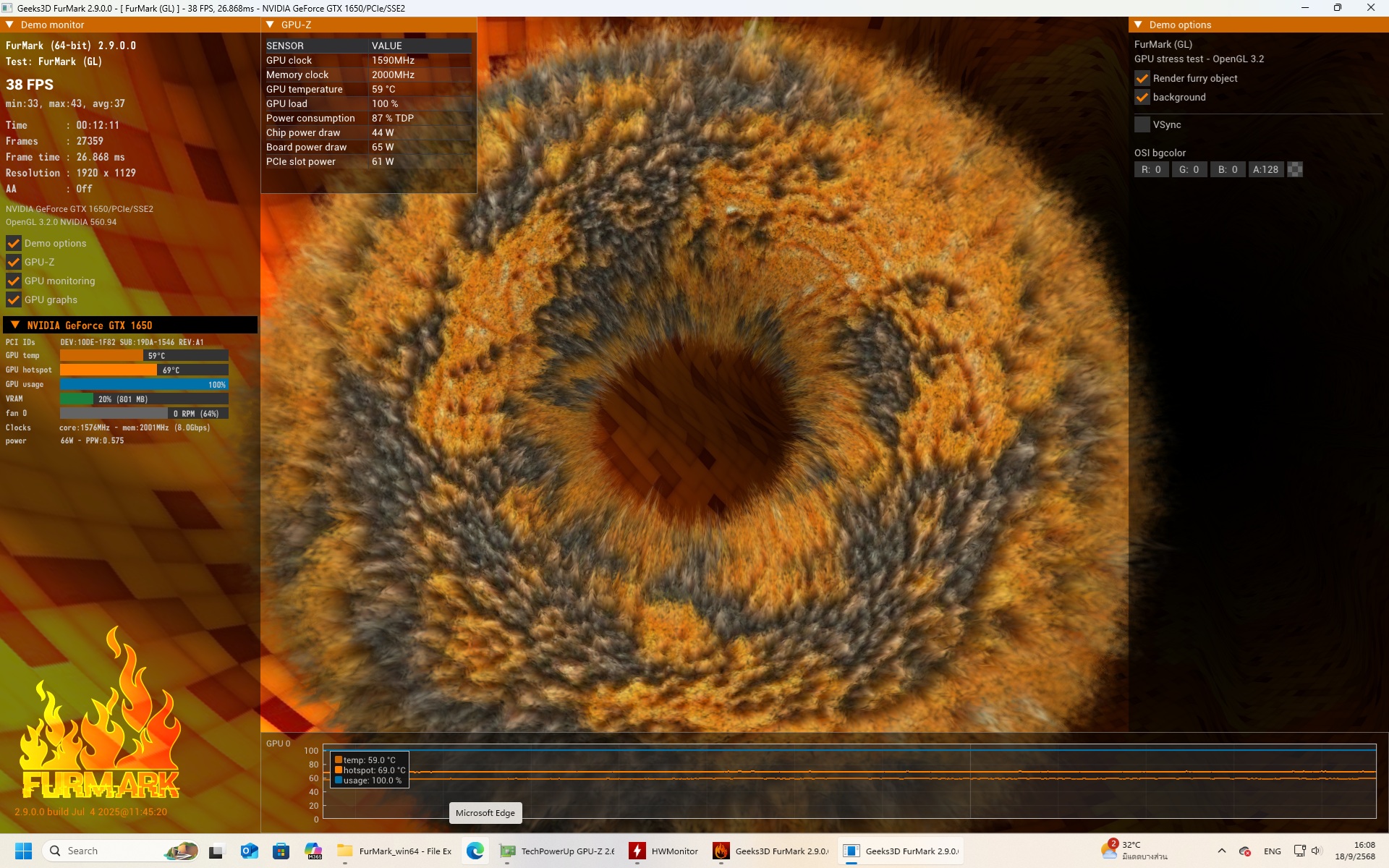Click the Windows Start button

coord(23,851)
